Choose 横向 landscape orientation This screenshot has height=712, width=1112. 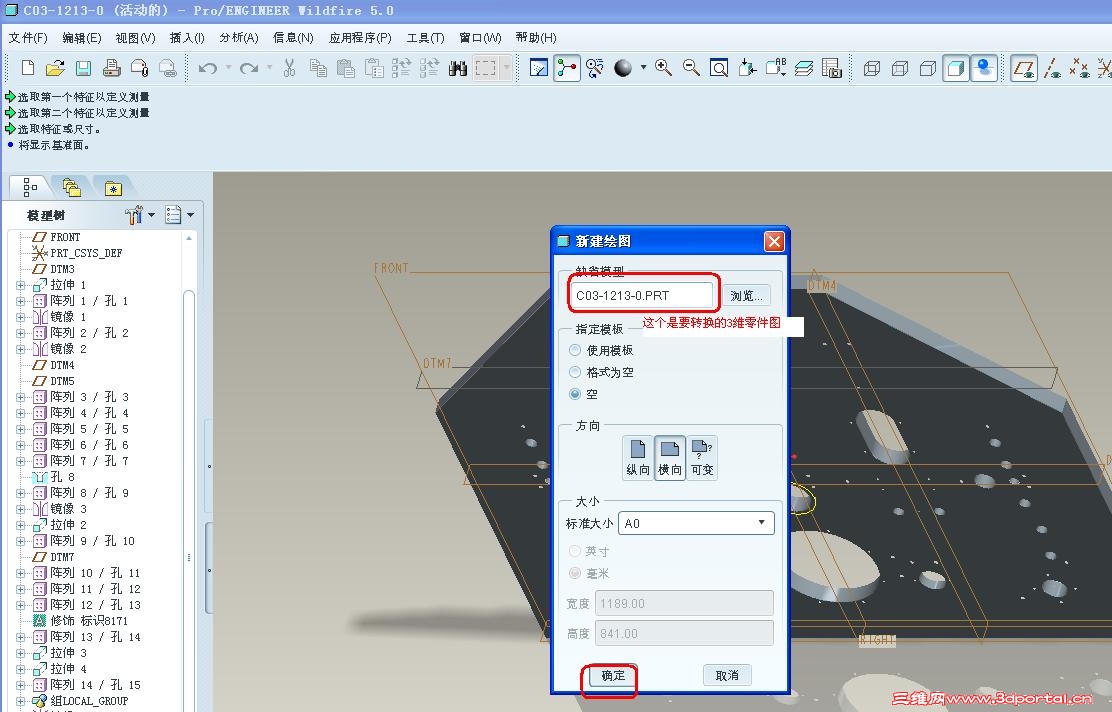[669, 458]
